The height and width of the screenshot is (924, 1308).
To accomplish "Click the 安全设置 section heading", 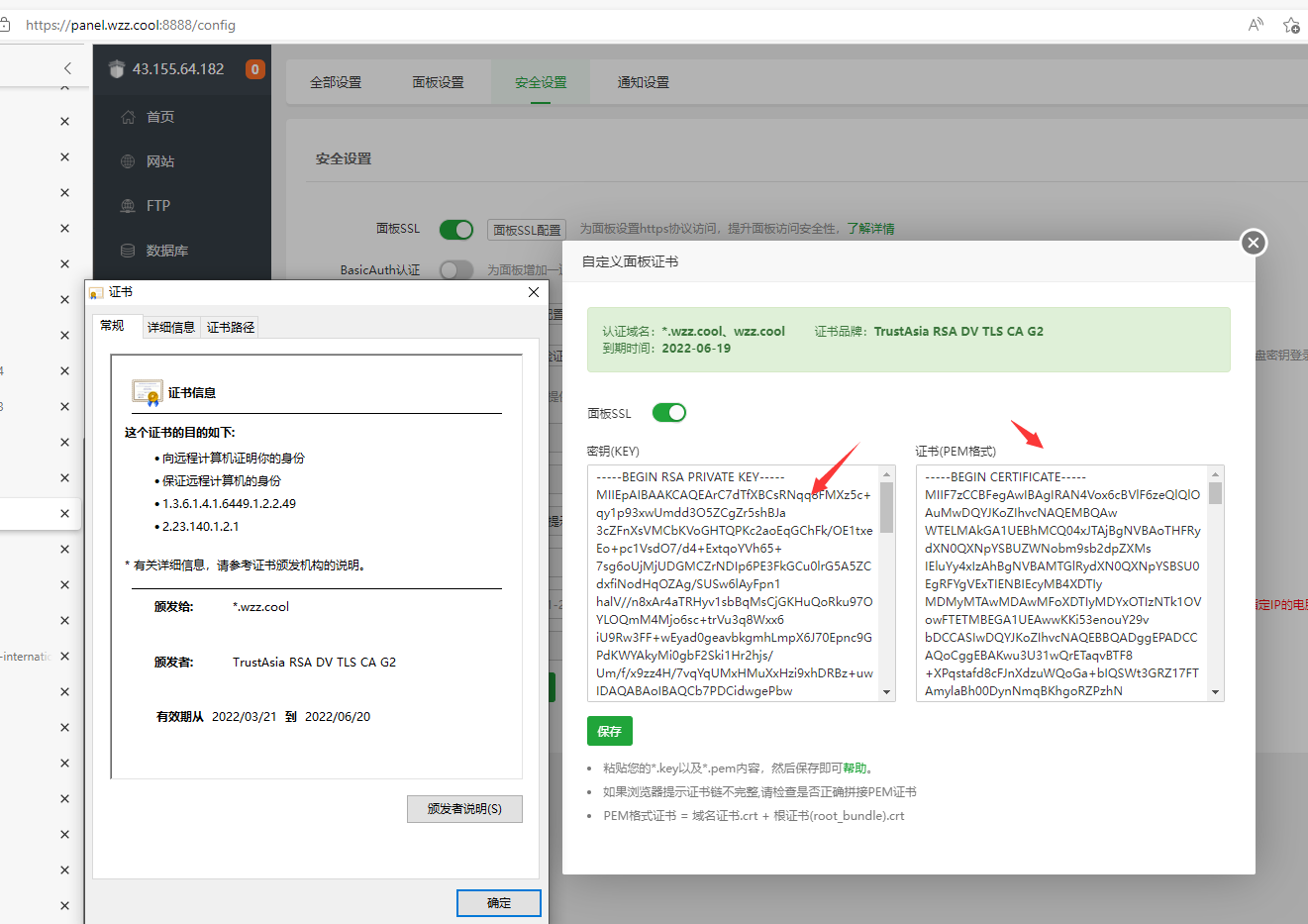I will (344, 158).
